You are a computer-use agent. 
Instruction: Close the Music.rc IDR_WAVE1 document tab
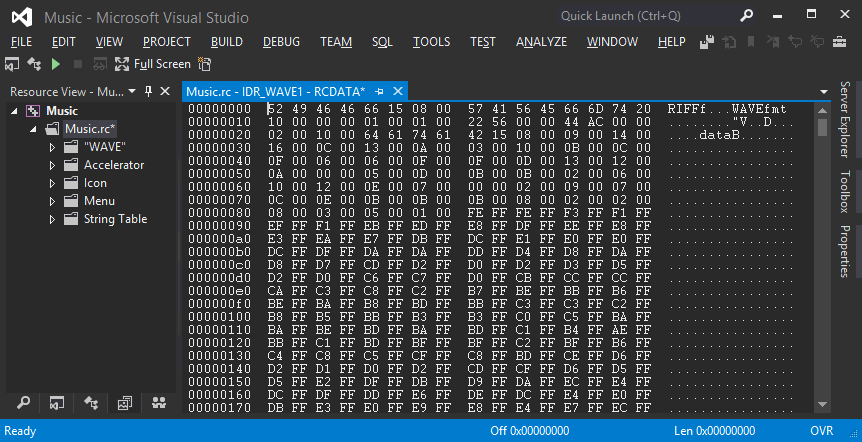click(x=398, y=91)
